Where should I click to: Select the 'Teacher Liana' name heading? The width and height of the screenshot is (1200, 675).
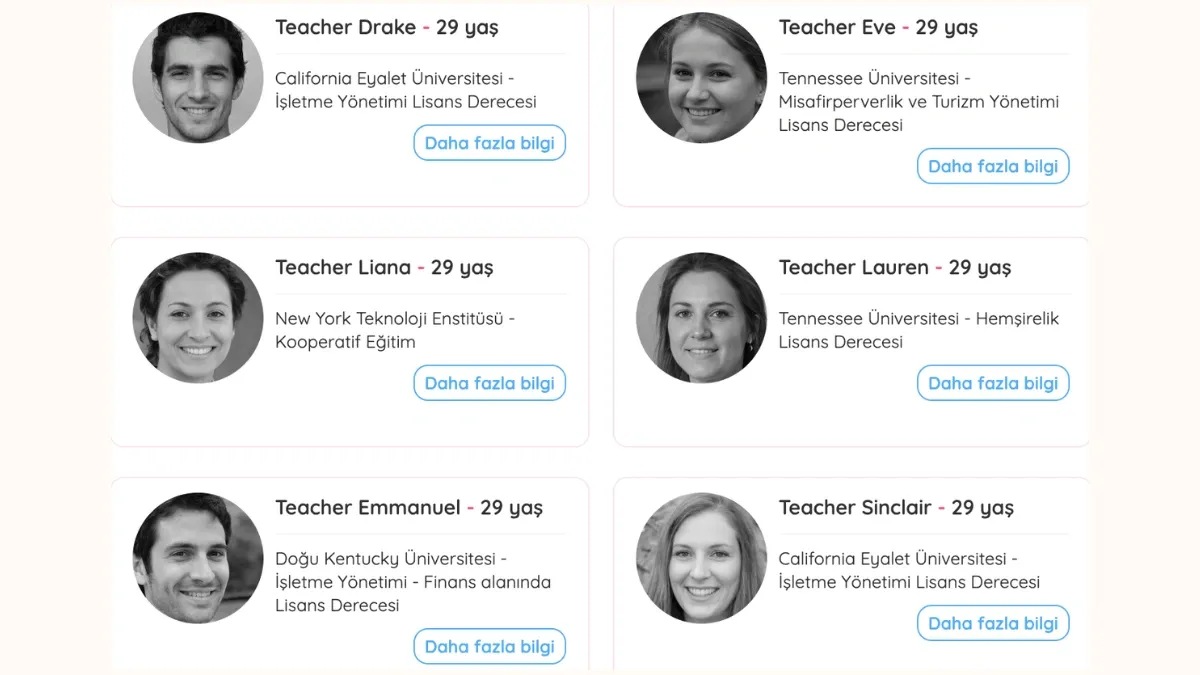[343, 267]
